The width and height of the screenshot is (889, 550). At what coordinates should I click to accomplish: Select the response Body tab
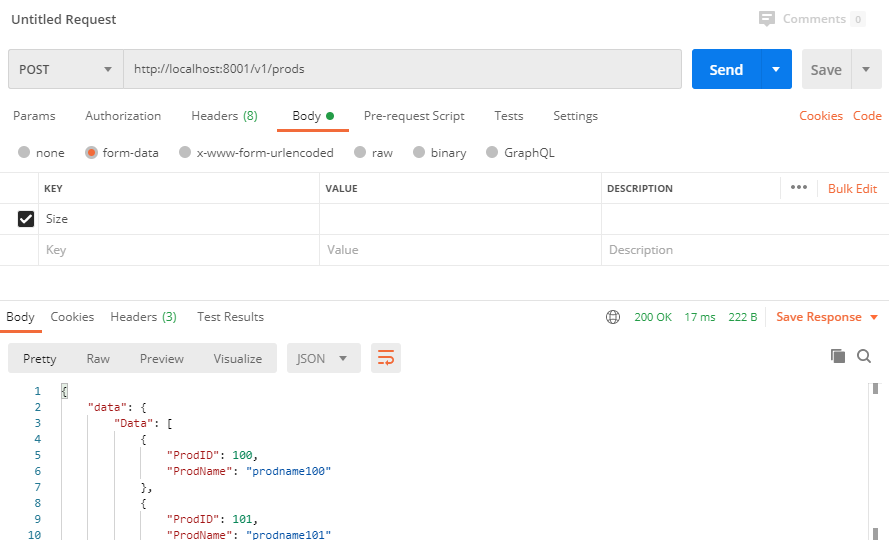coord(20,317)
